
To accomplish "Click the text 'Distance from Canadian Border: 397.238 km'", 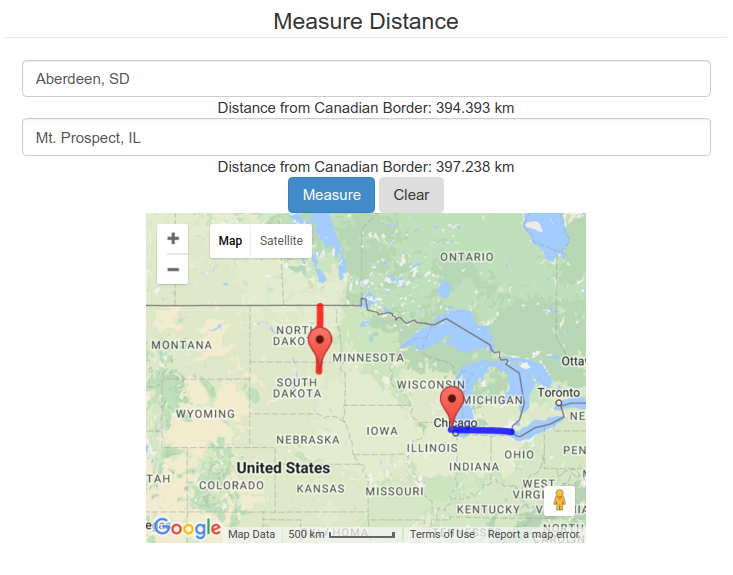I will click(366, 167).
